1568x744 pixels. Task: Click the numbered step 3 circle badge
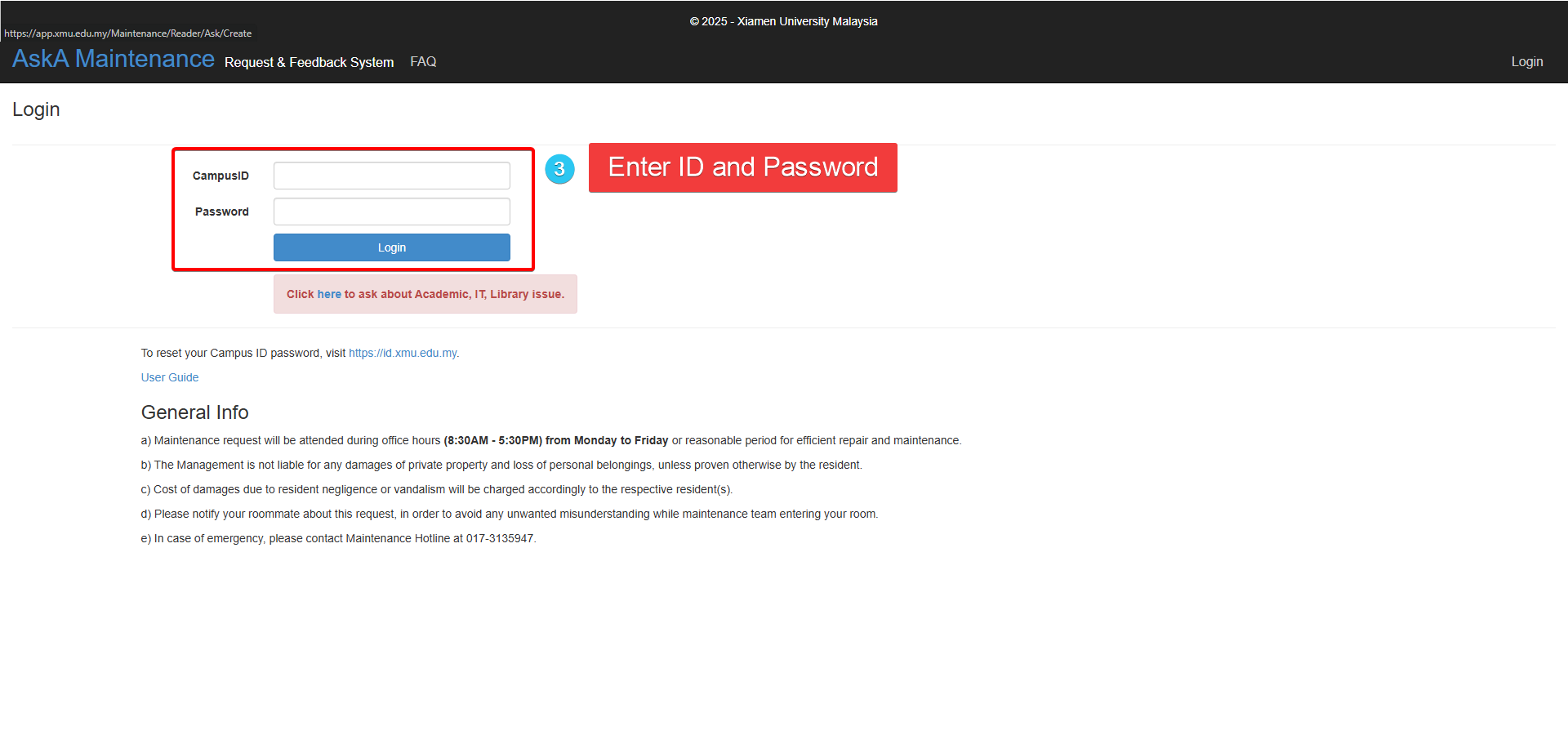click(559, 169)
